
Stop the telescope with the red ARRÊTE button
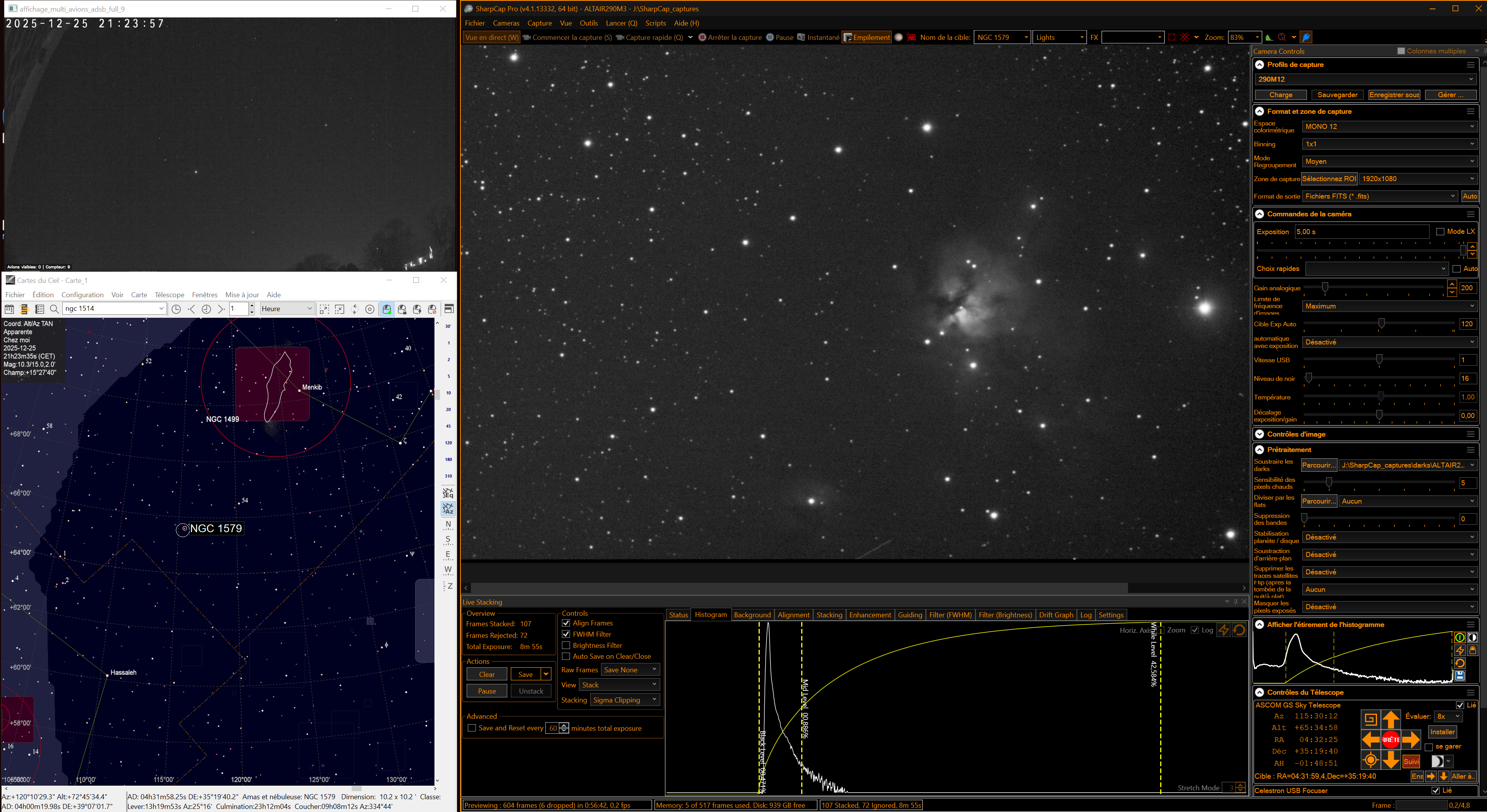(x=1391, y=739)
